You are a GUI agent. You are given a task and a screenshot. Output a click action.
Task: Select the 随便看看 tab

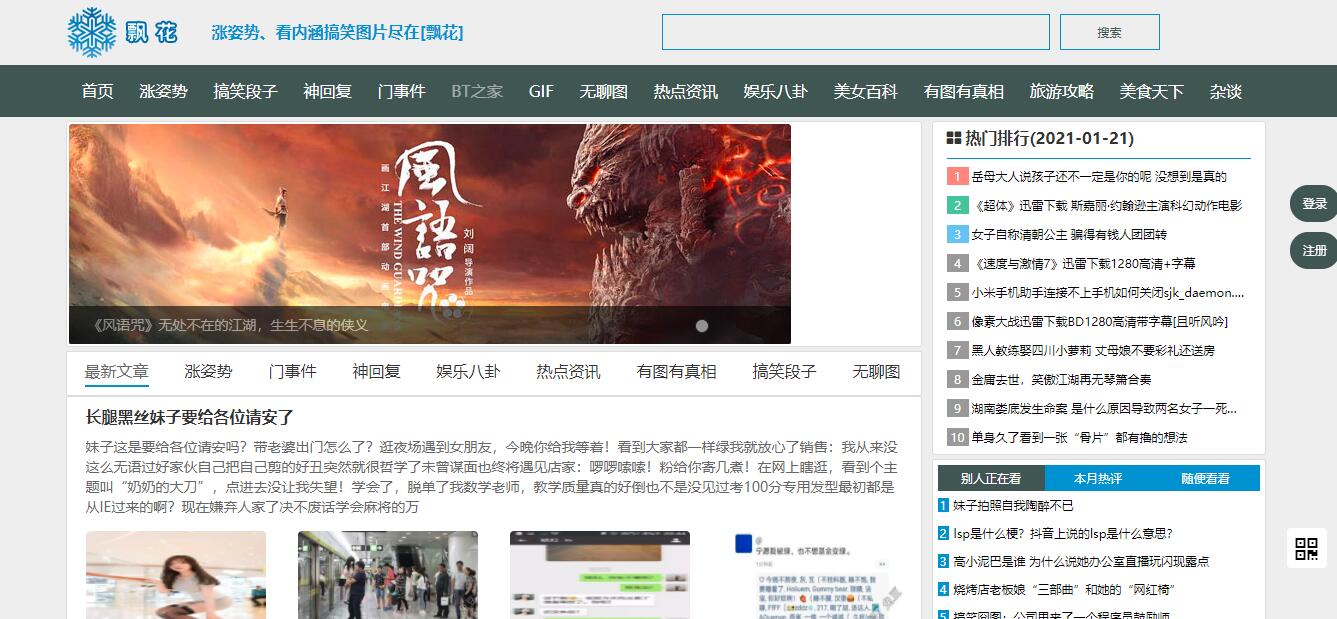(1206, 478)
